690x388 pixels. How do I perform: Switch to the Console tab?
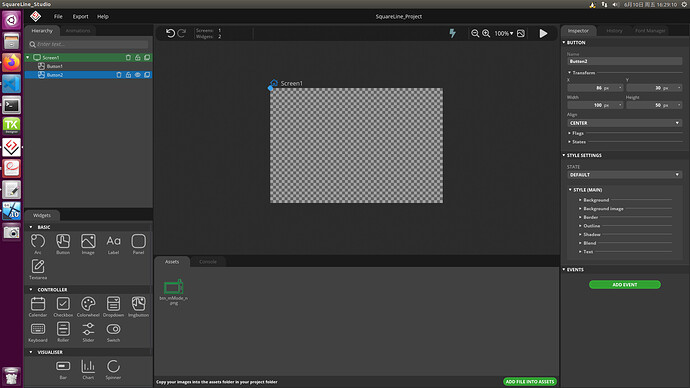[208, 262]
